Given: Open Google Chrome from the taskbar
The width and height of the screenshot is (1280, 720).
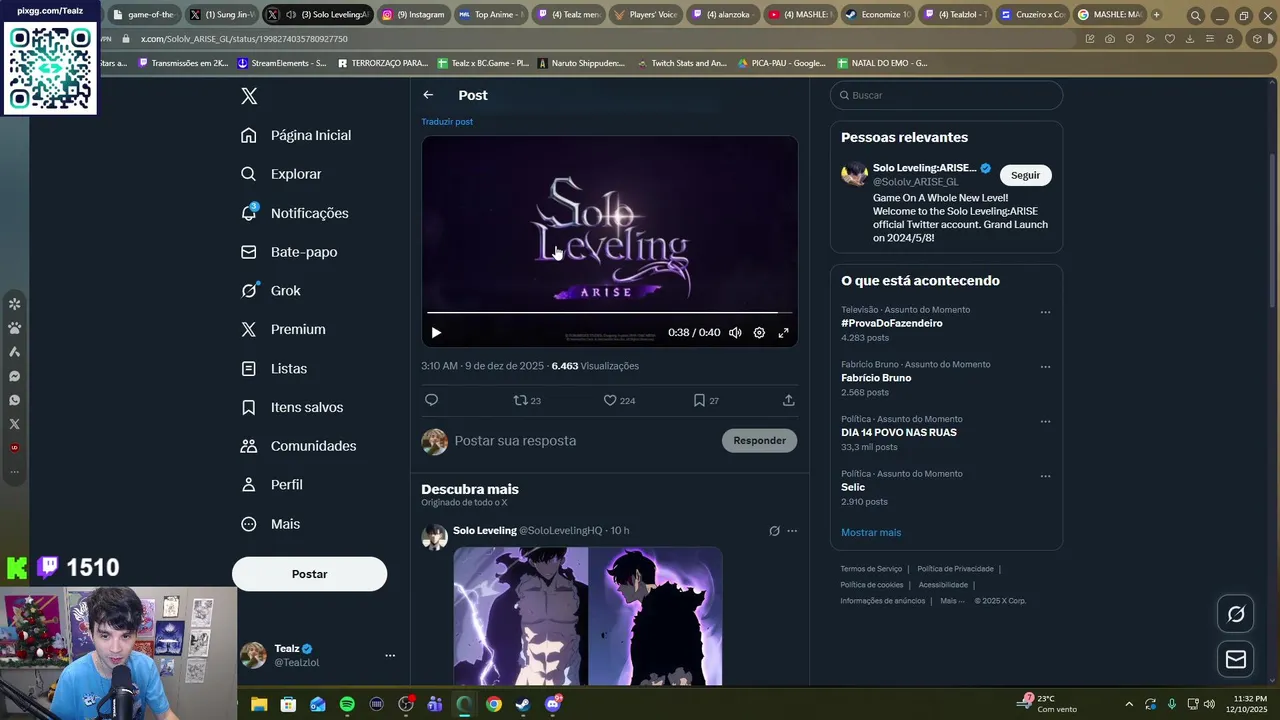Looking at the screenshot, I should tap(494, 704).
